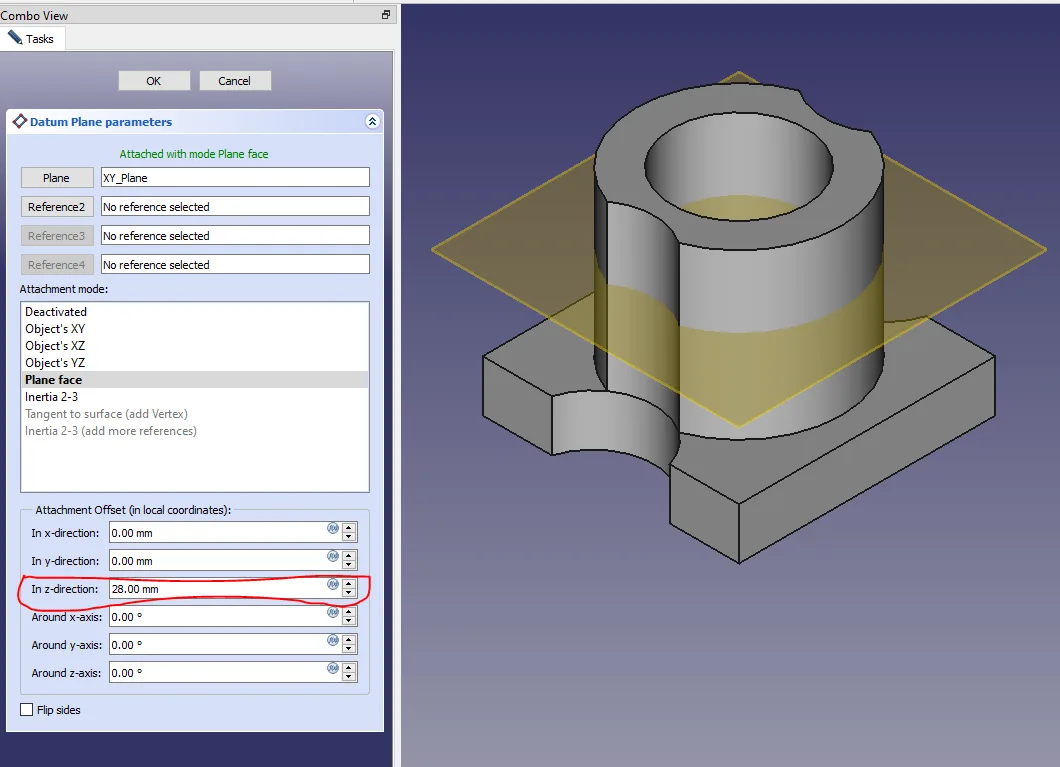The height and width of the screenshot is (767, 1060).
Task: Increase Around y-axis angle with up arrow
Action: (x=349, y=640)
